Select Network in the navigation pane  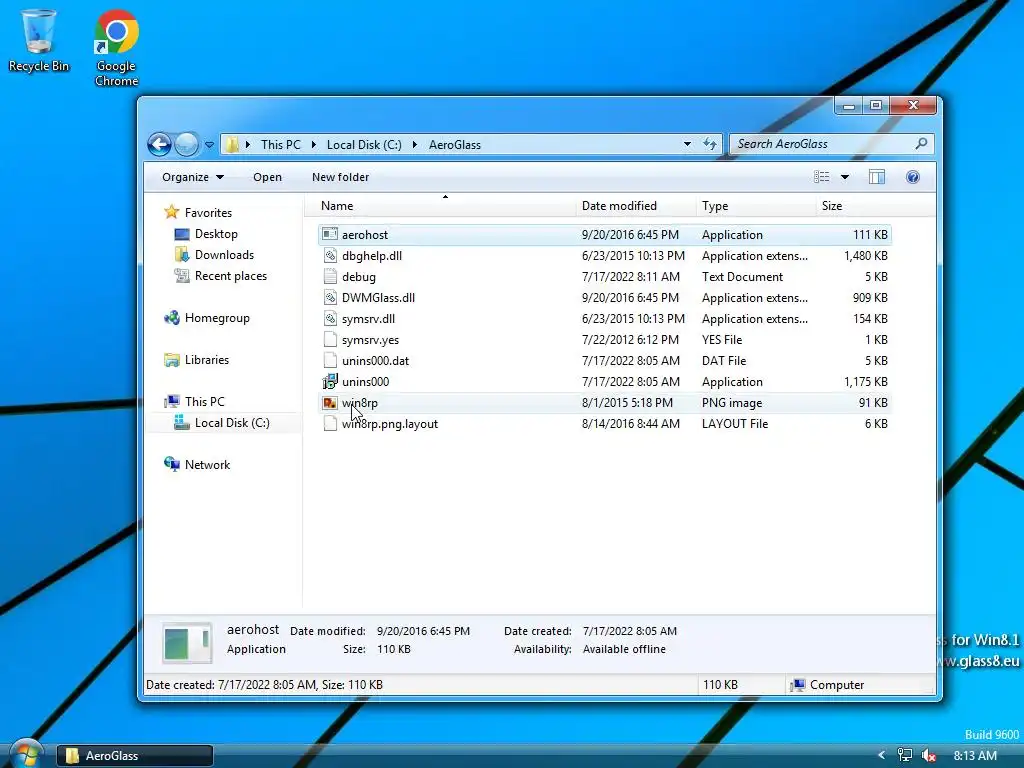[197, 464]
